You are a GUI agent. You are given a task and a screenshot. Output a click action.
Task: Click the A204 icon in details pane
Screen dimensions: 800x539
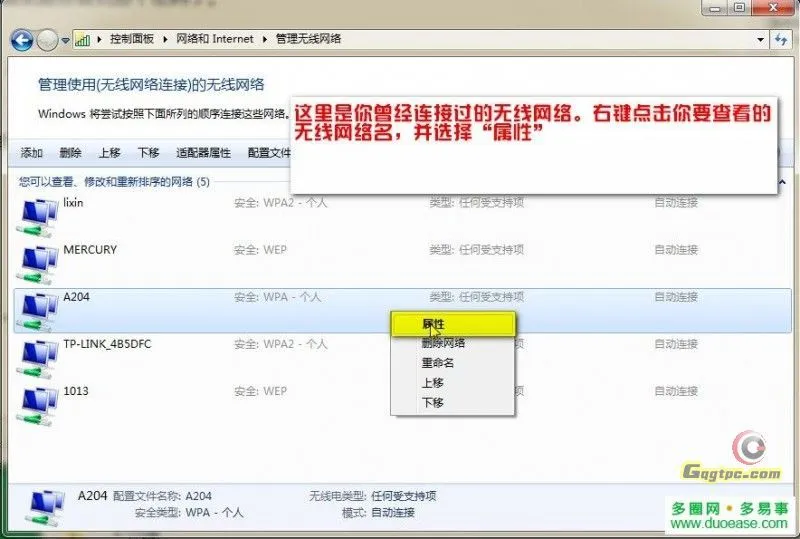coord(45,507)
